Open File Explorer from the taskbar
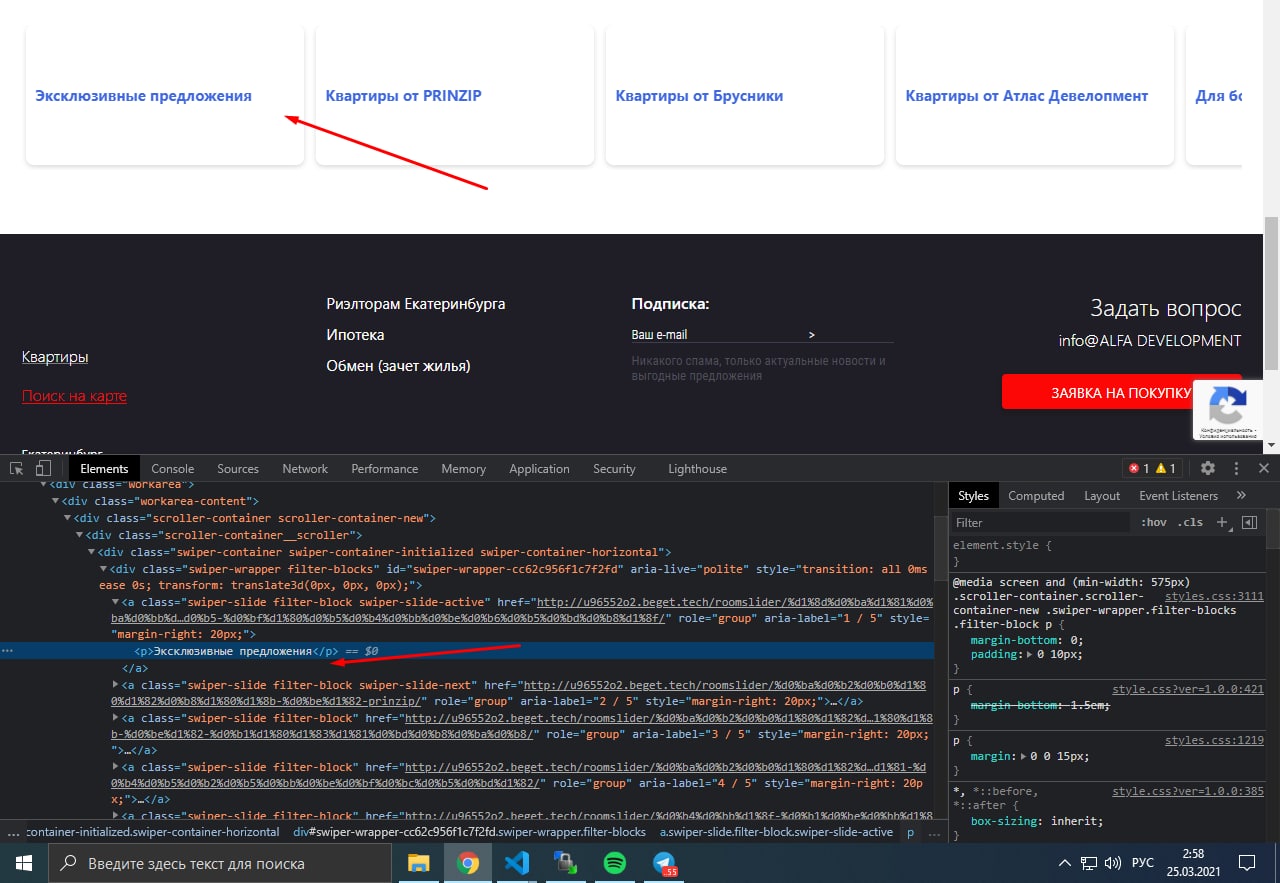Screen dimensions: 1280x883 pyautogui.click(x=418, y=863)
